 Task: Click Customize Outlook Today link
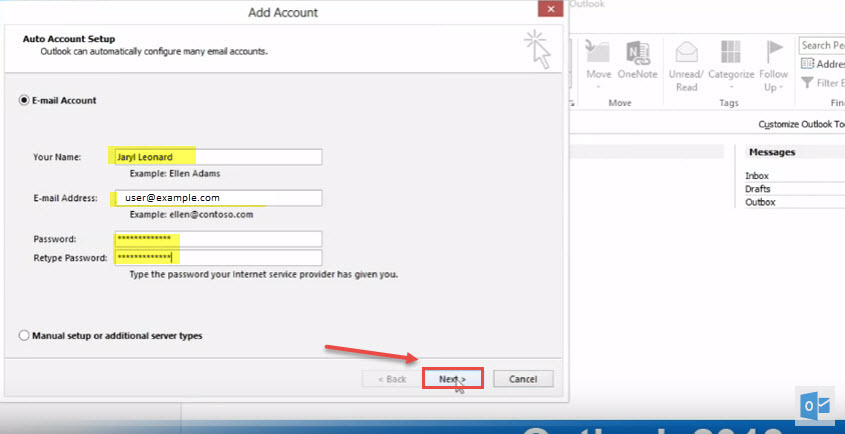tap(801, 124)
